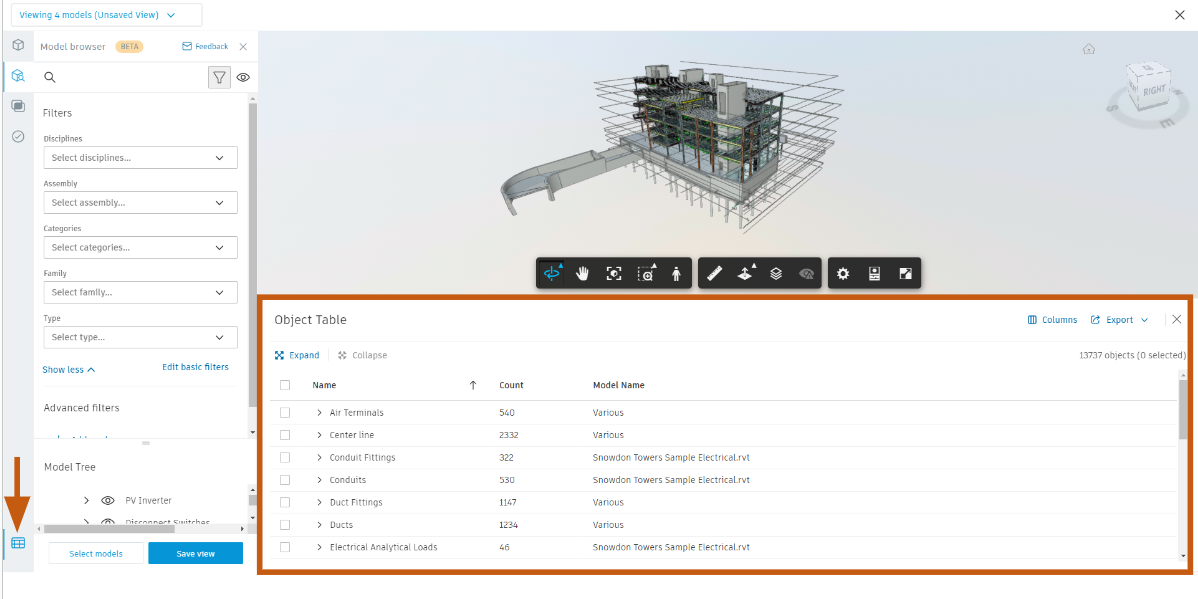Expand the Duct Fittings row

319,502
